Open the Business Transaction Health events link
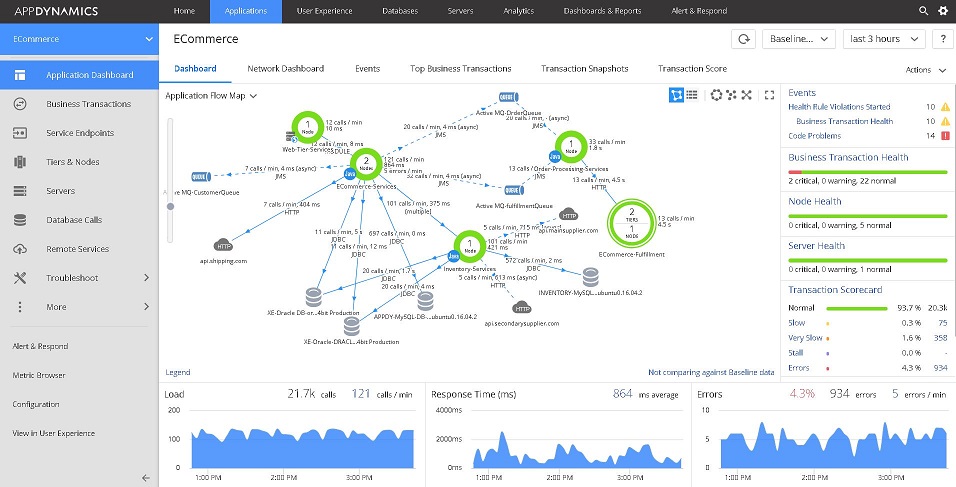The image size is (956, 487). (x=844, y=121)
